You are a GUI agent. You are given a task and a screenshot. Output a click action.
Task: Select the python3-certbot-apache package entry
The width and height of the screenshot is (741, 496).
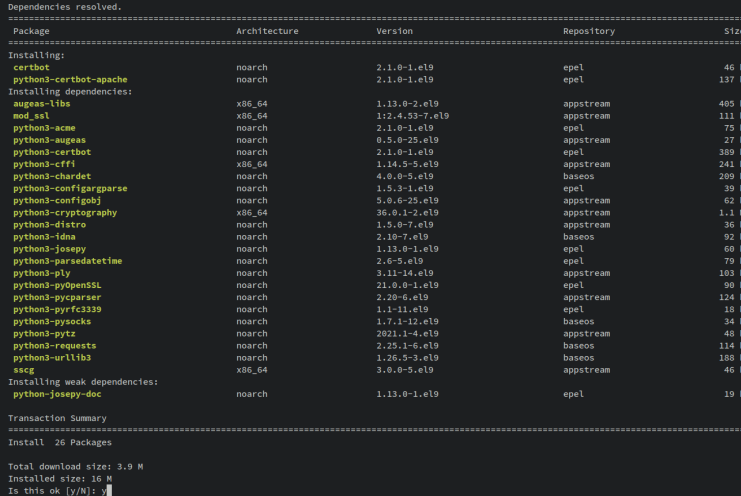coord(70,79)
